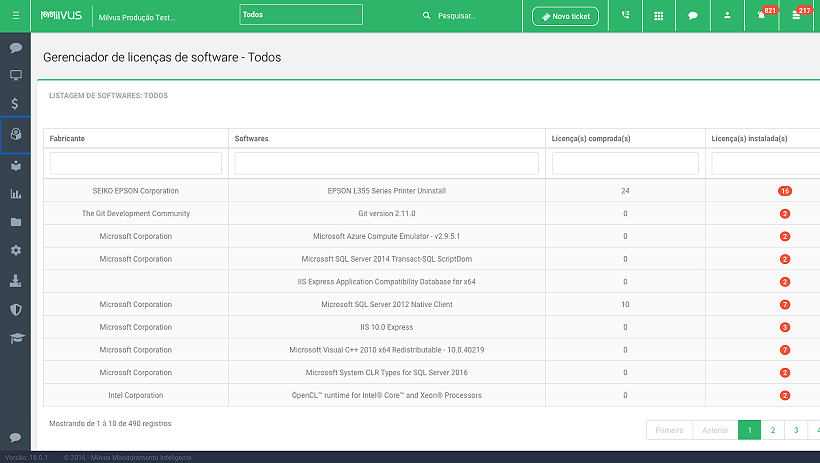Screen dimensions: 820x463
Task: Open the sidebar folder icon
Action: [x=16, y=222]
